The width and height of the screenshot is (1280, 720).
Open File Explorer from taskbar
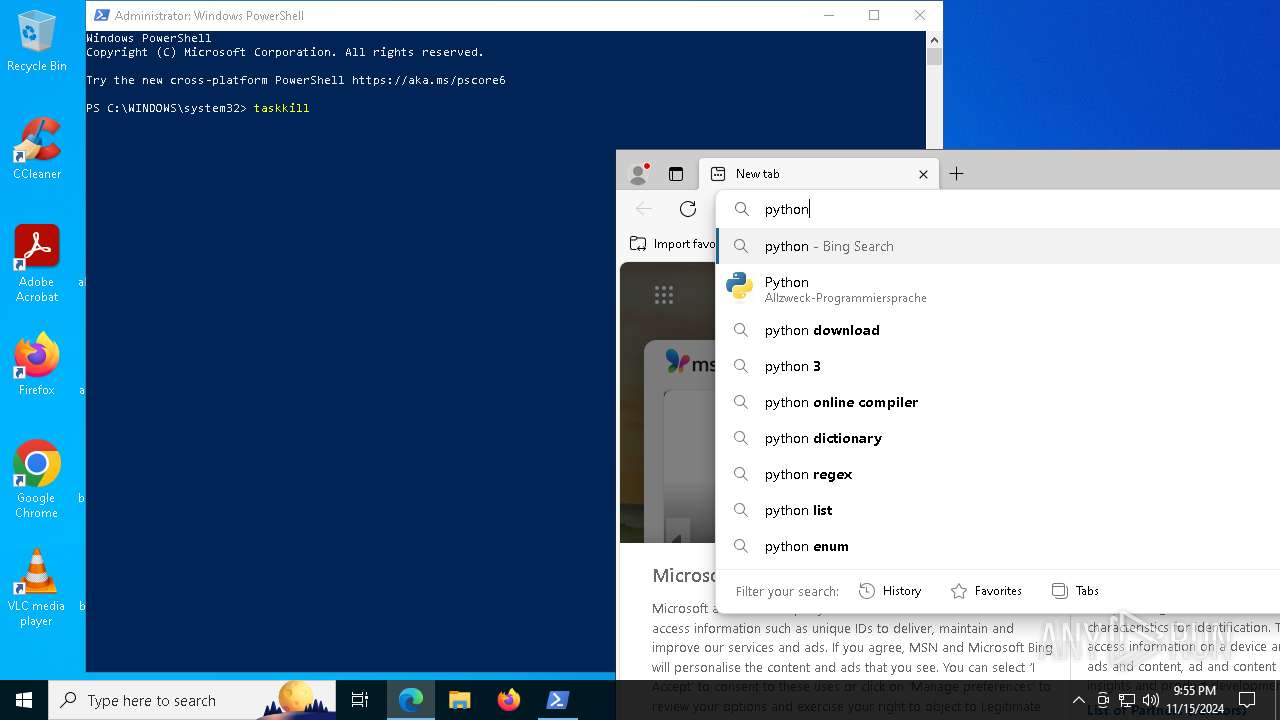point(460,700)
